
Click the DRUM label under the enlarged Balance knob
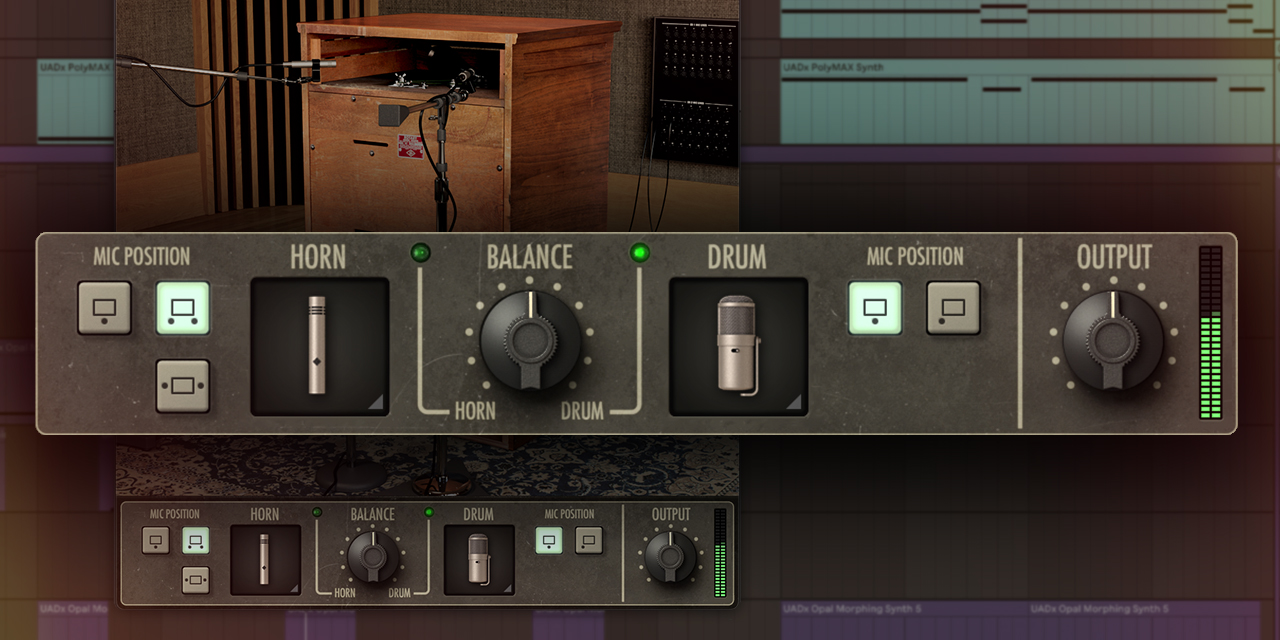click(581, 410)
